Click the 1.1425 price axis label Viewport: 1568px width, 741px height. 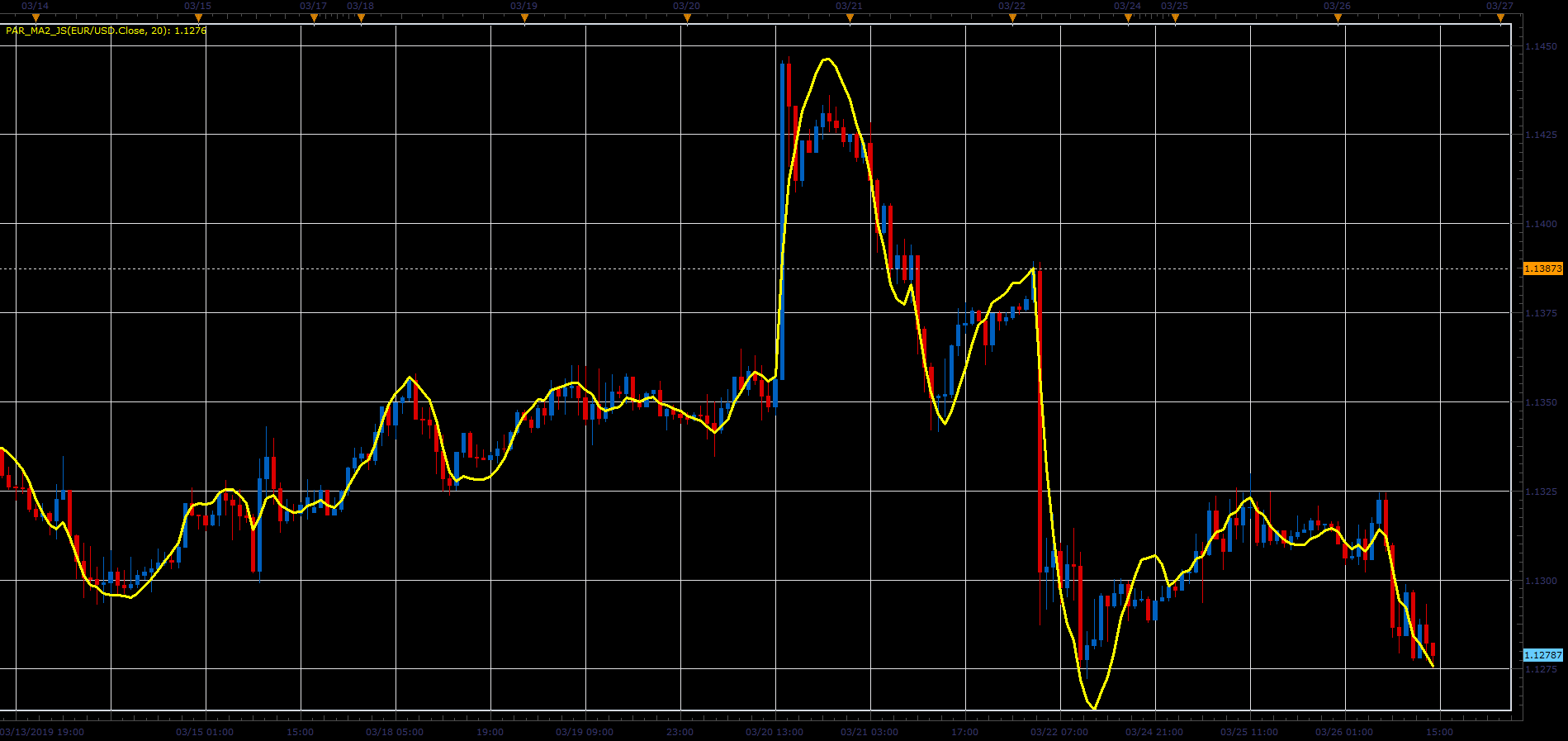pyautogui.click(x=1541, y=135)
